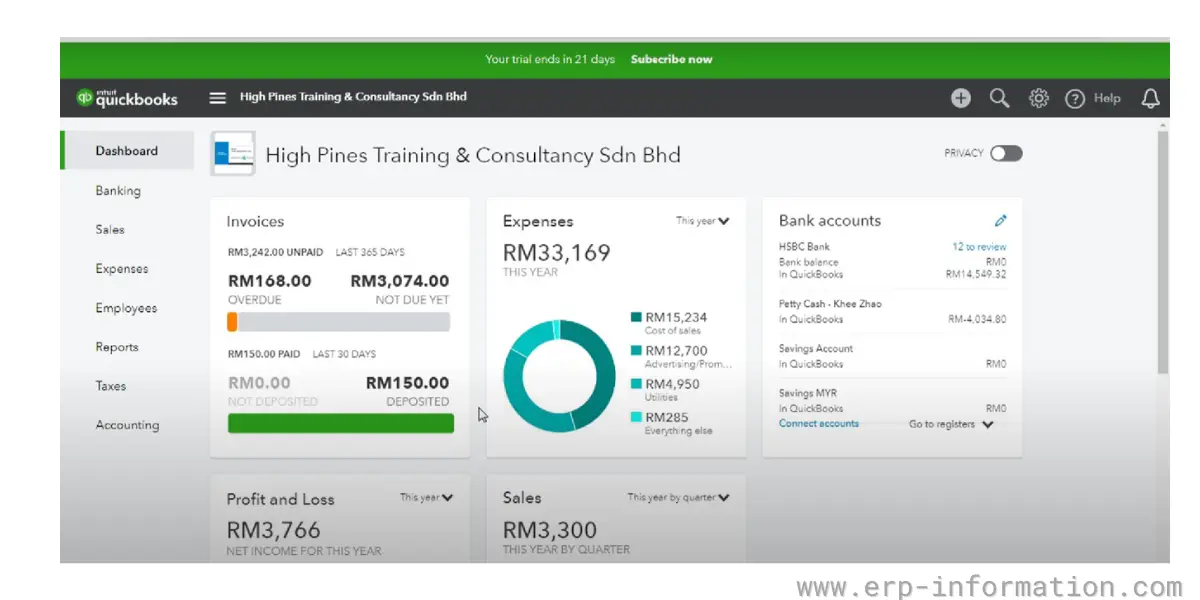The height and width of the screenshot is (600, 1200).
Task: Open the notifications bell icon
Action: coord(1151,98)
